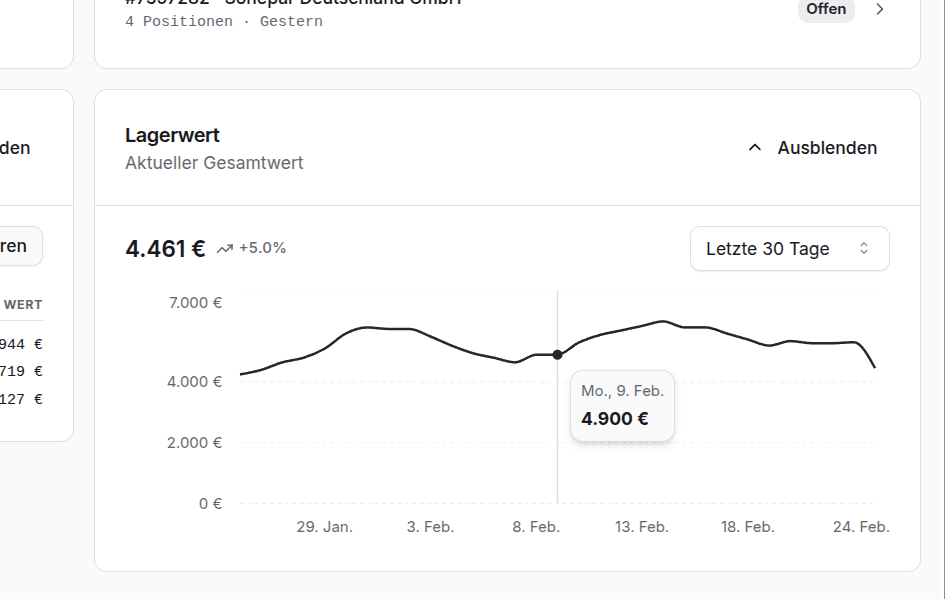Click the 29. Jan. axis label
Screen dimensions: 945x599
pos(327,526)
